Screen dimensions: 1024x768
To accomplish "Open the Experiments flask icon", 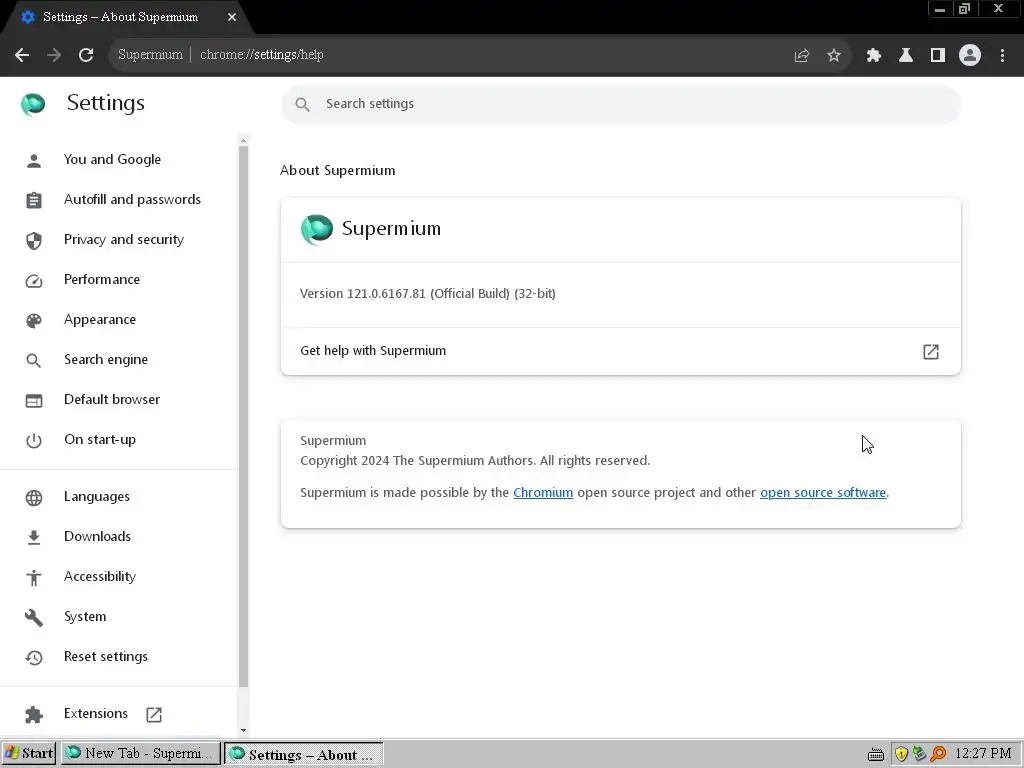I will 906,56.
